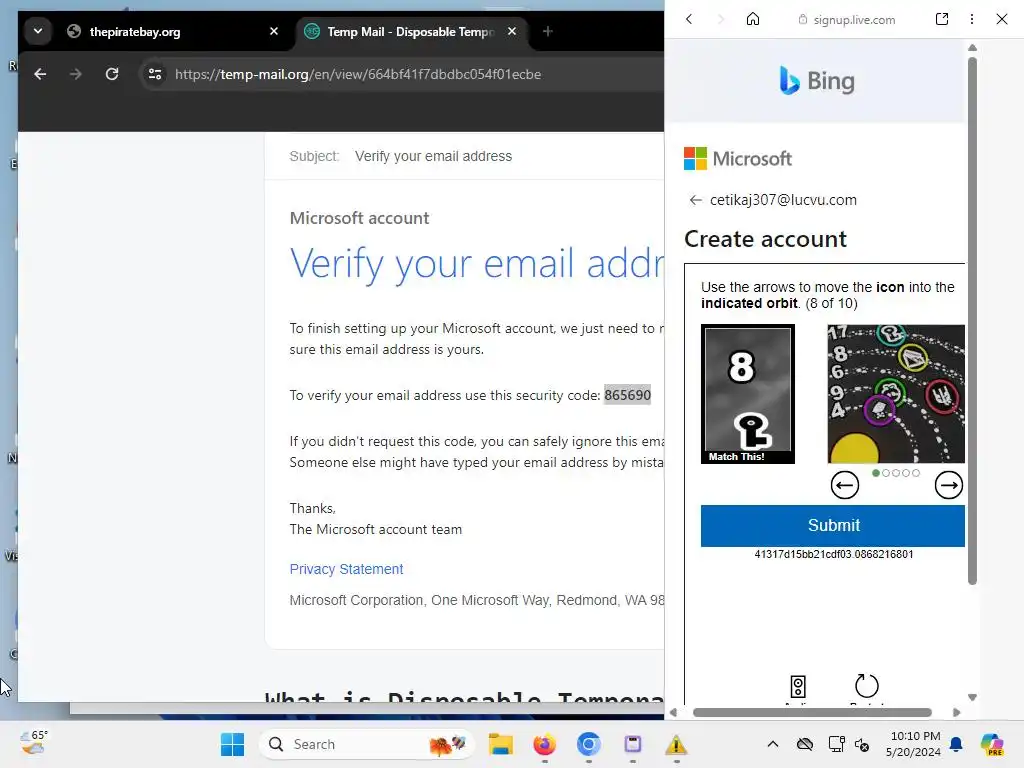The image size is (1024, 768).
Task: Close the Bing sidebar panel
Action: 1002,19
